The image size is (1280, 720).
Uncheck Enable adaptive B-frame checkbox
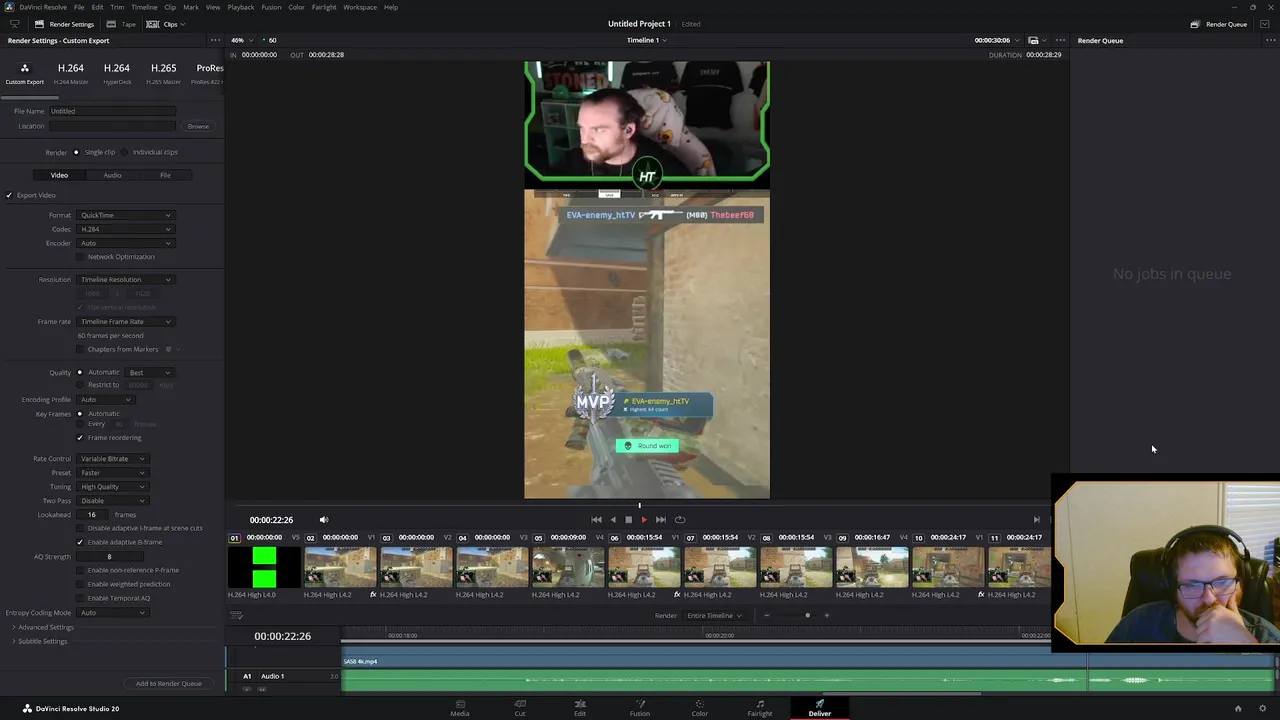point(81,542)
